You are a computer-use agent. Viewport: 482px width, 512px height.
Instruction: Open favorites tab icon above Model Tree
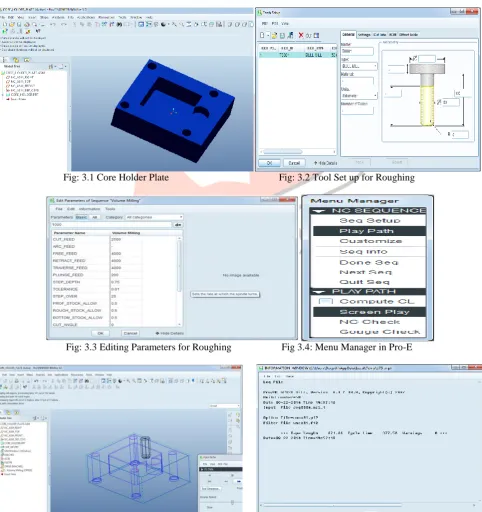tap(27, 60)
